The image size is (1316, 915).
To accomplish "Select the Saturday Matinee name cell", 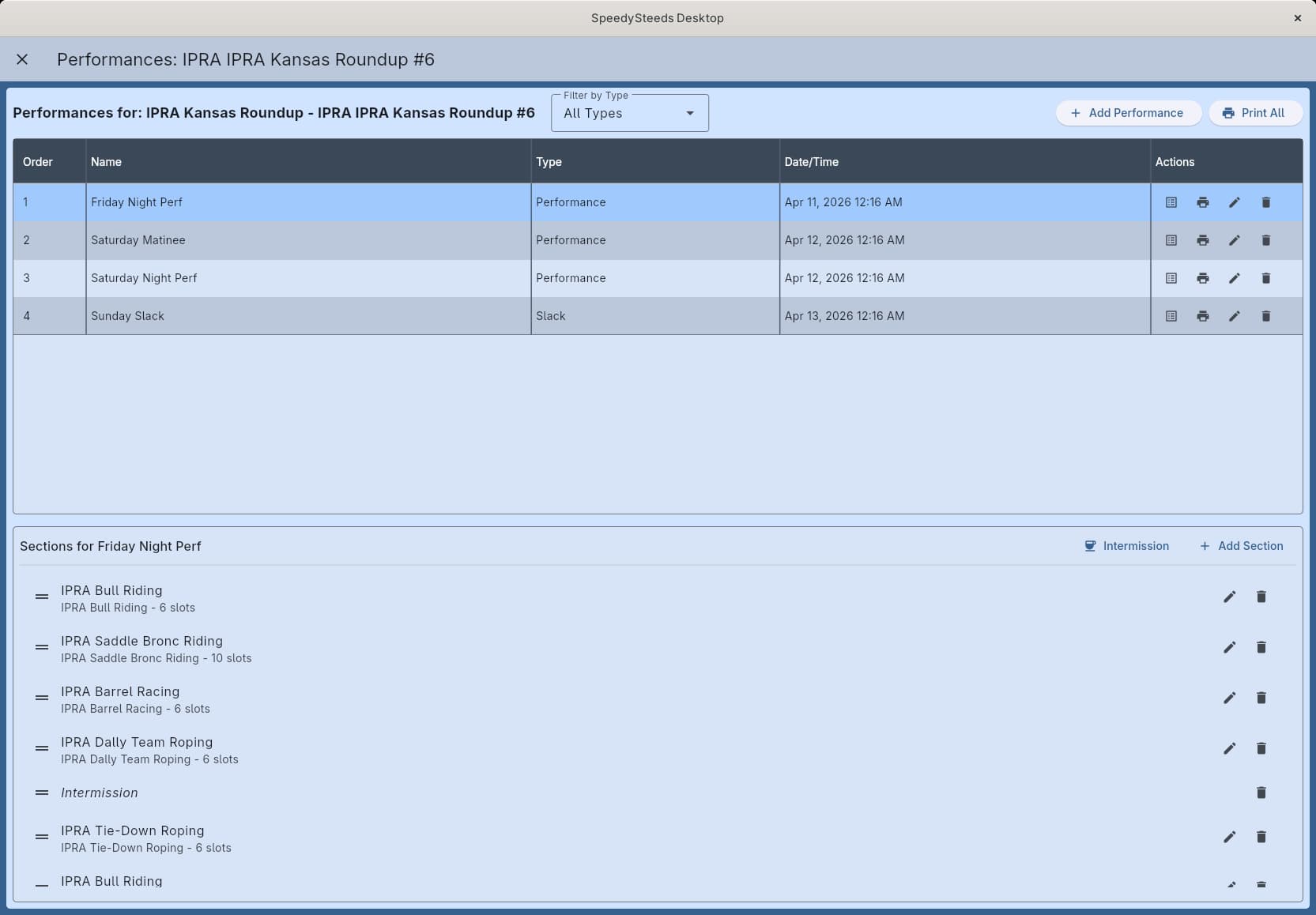I will pos(308,240).
